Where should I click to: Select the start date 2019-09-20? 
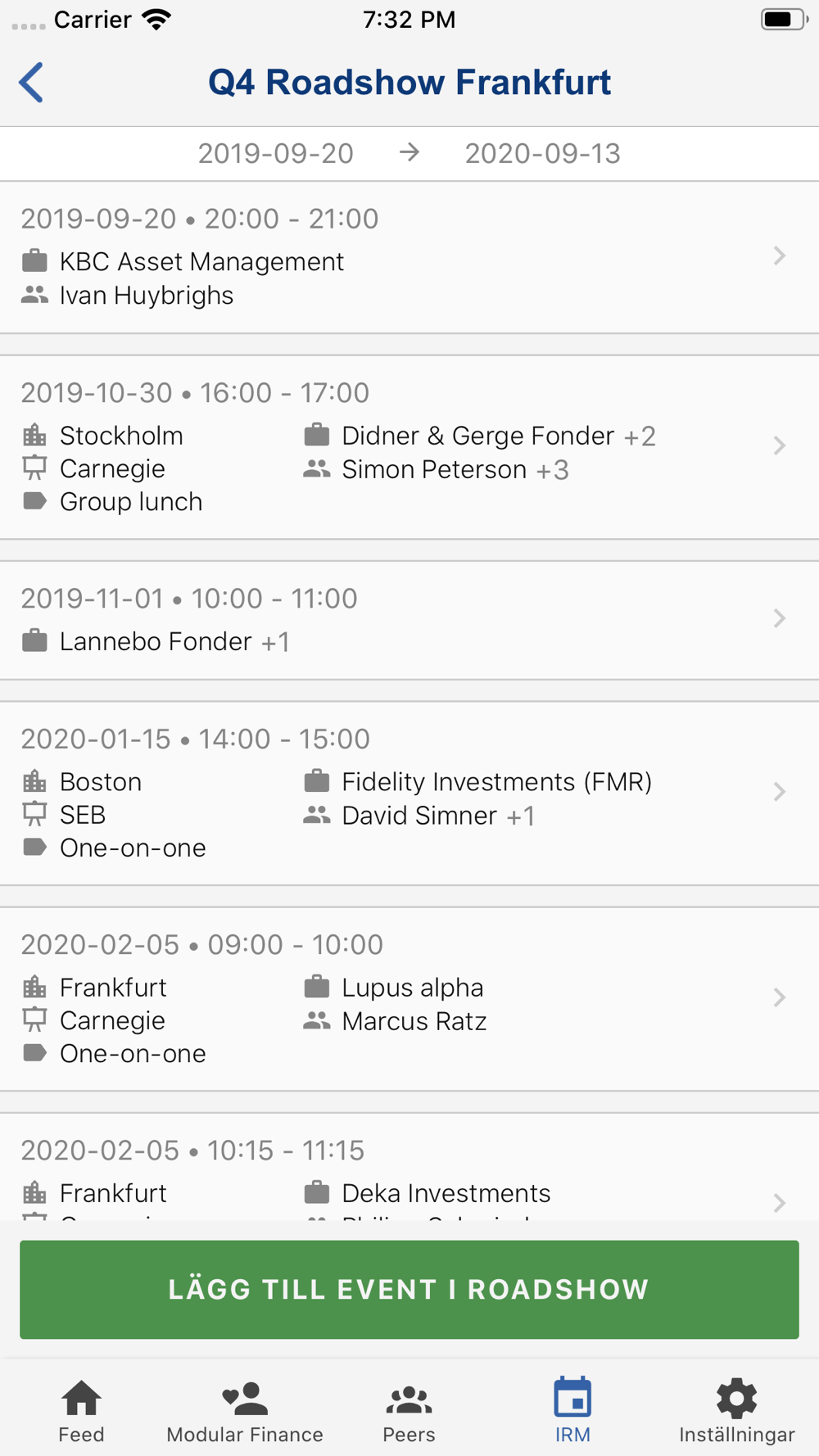(x=276, y=153)
